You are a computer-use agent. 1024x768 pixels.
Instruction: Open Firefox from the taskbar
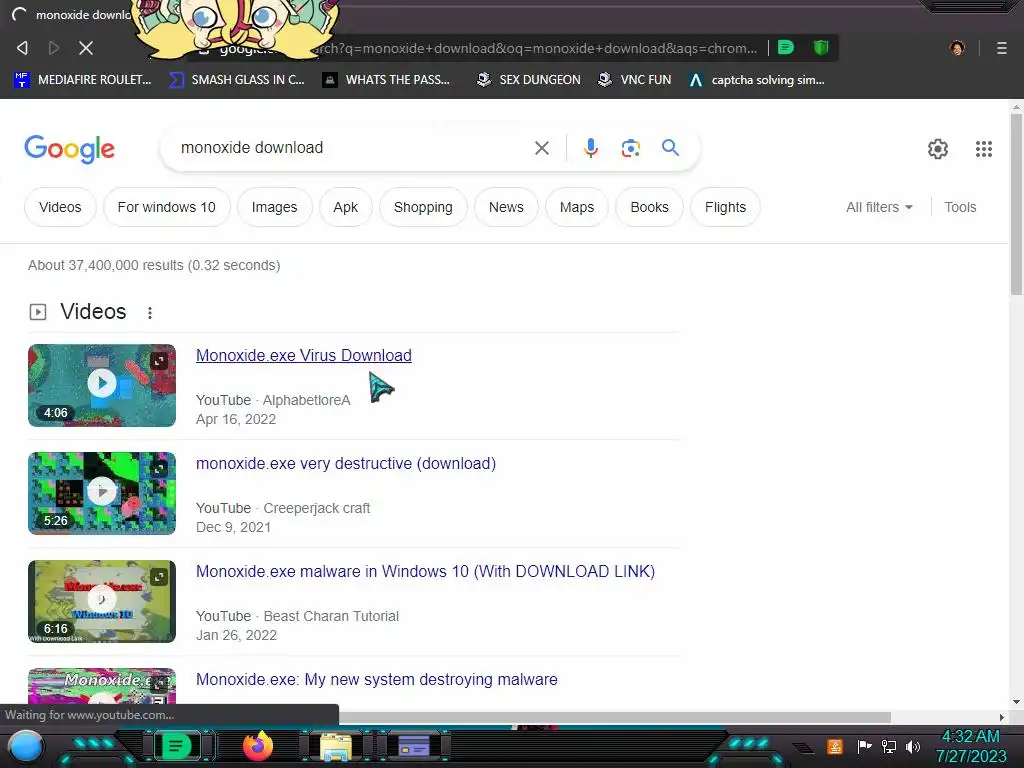pos(257,746)
